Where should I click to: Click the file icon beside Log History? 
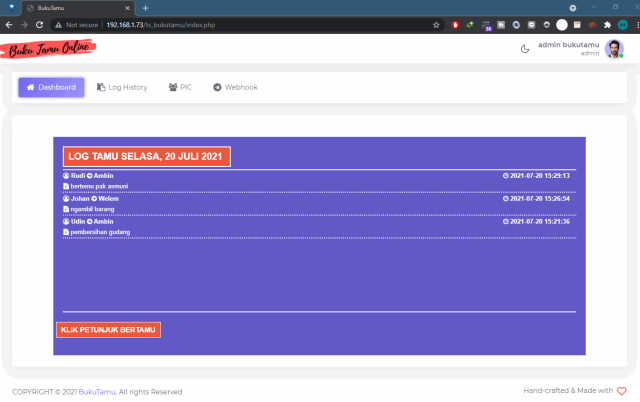pos(101,87)
